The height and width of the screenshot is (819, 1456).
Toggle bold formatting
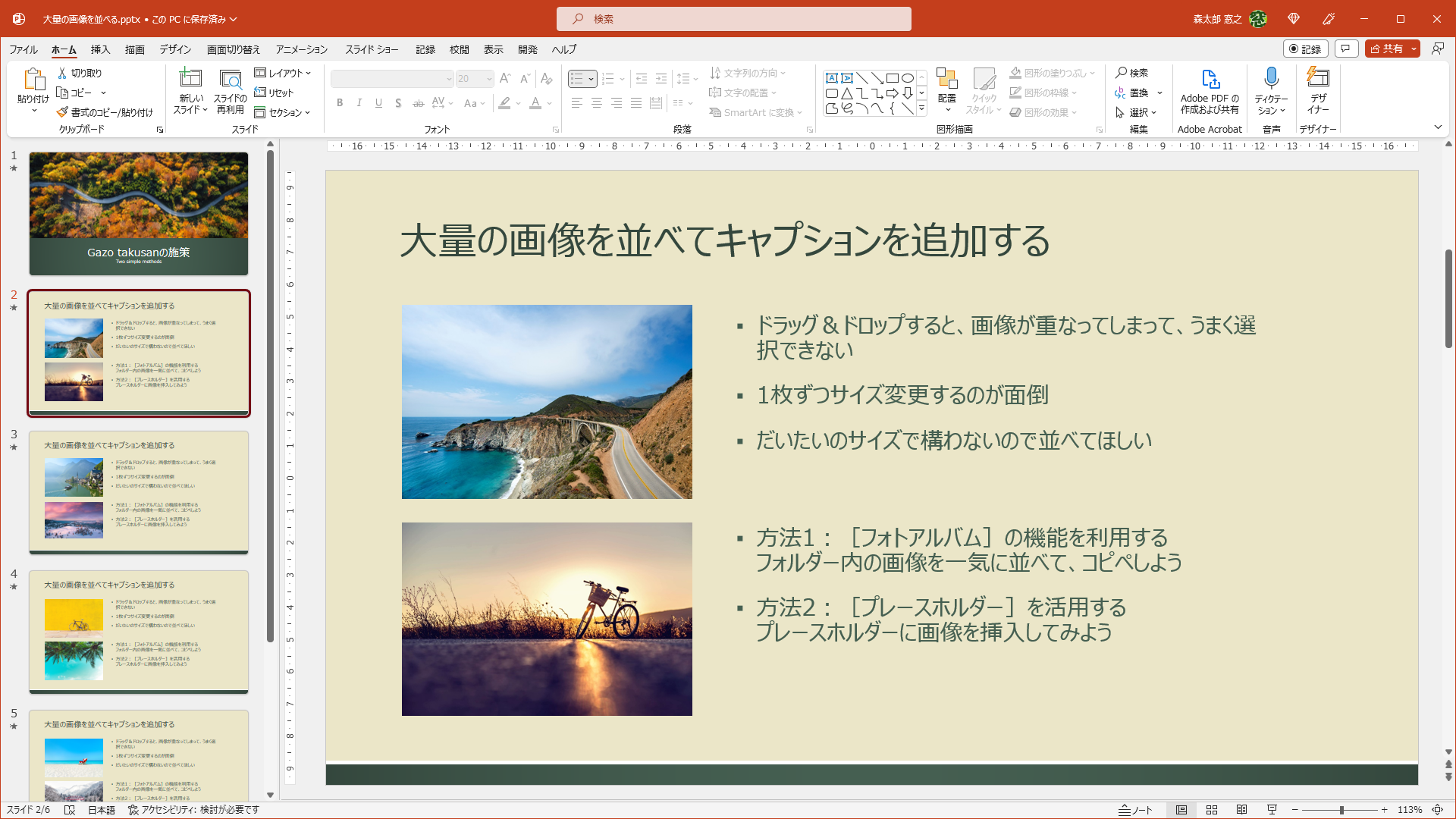[x=340, y=103]
